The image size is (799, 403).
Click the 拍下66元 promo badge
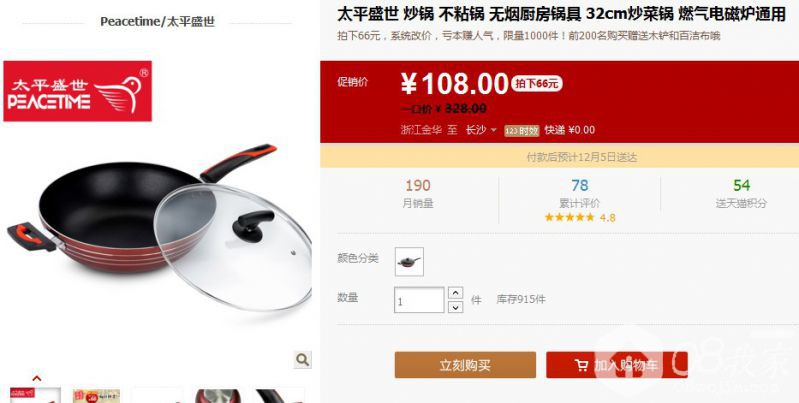coord(537,84)
